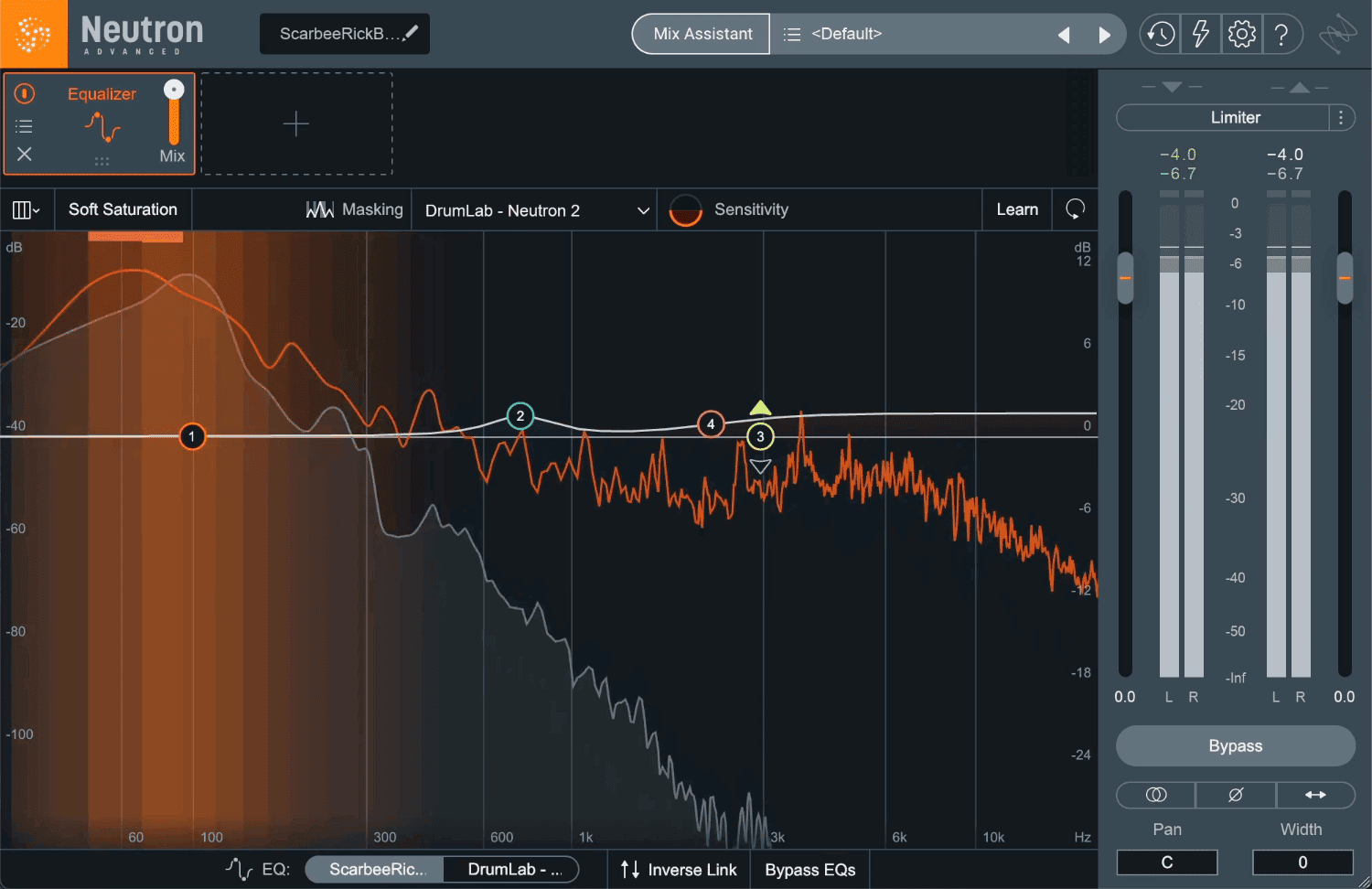This screenshot has height=889, width=1372.
Task: Select EQ band node 2
Action: pyautogui.click(x=520, y=416)
